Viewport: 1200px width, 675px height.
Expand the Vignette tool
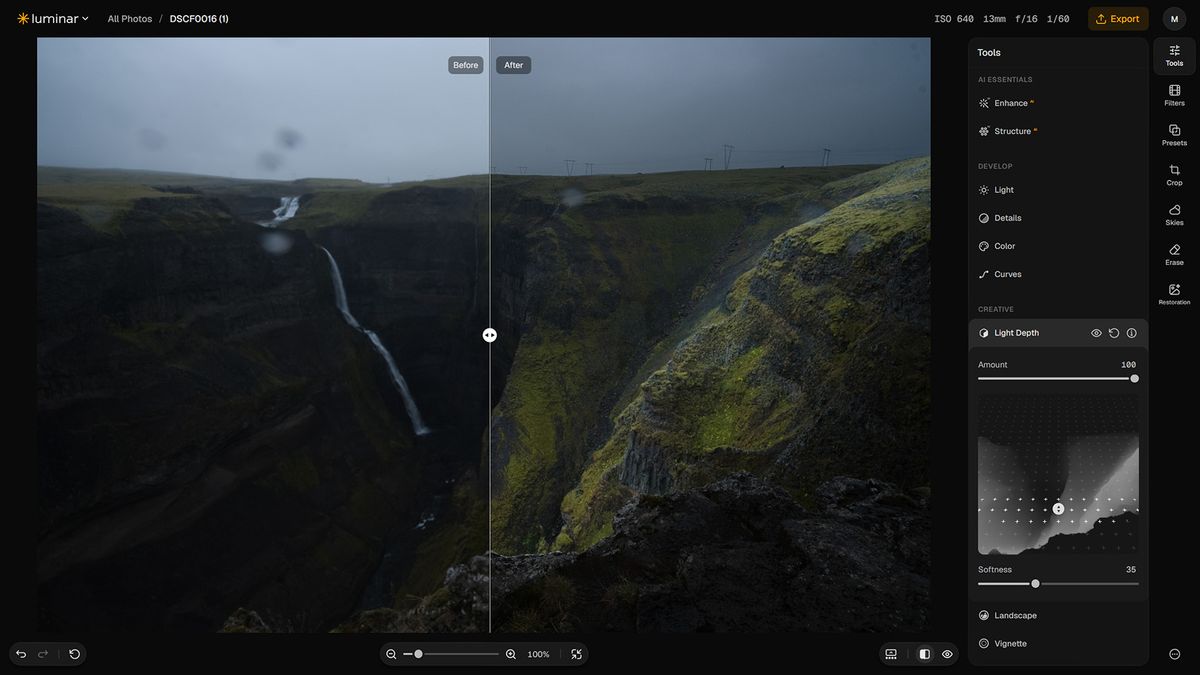tap(1058, 643)
